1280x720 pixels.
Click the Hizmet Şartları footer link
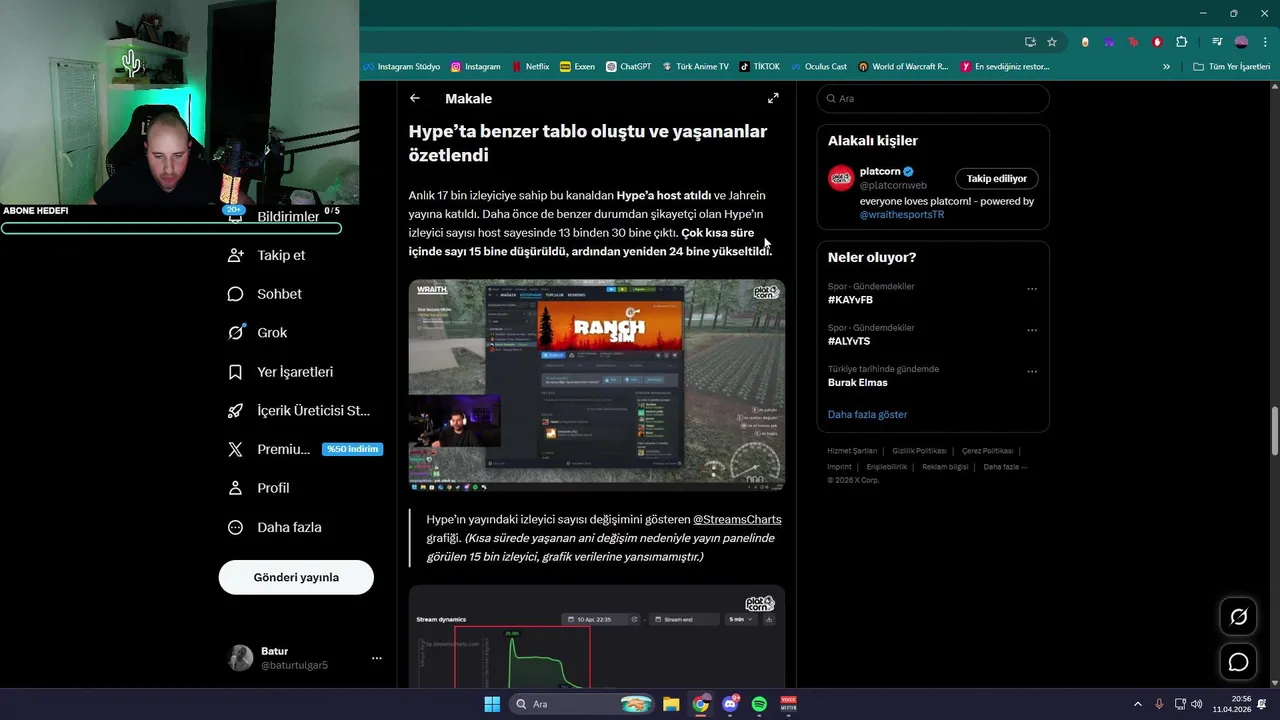click(852, 451)
